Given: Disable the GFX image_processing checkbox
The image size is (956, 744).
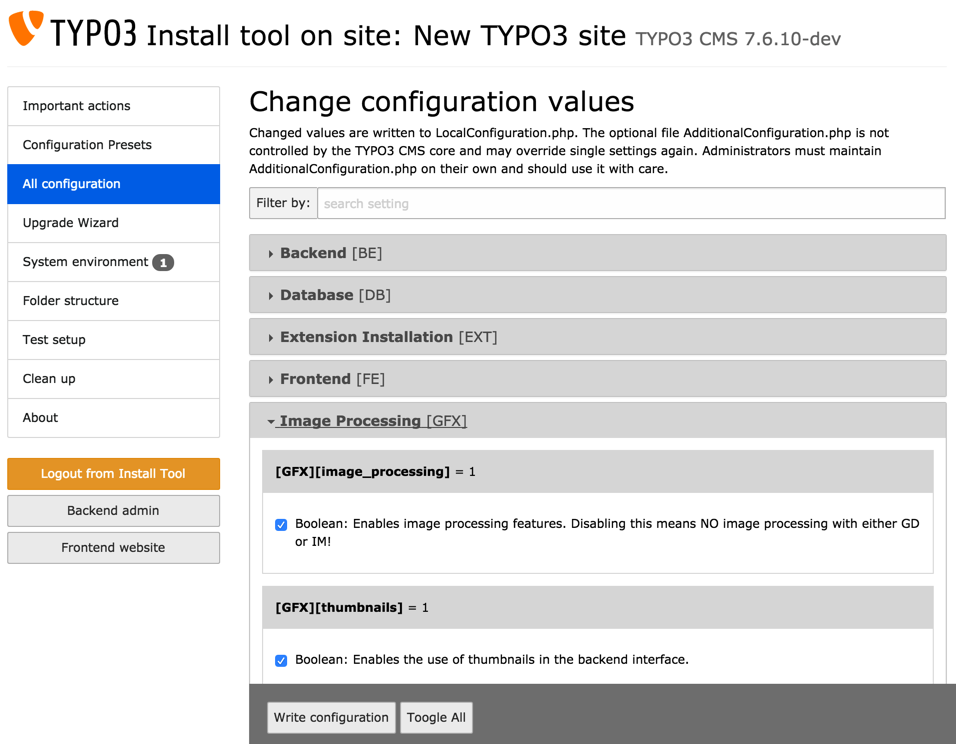Looking at the screenshot, I should point(281,524).
